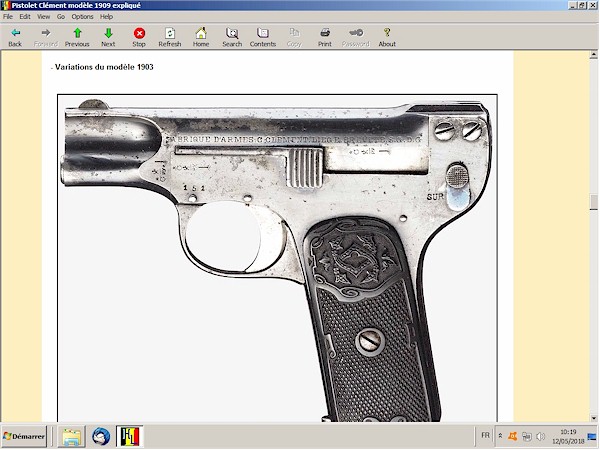This screenshot has height=450, width=600.
Task: Refresh the current page
Action: (x=170, y=37)
